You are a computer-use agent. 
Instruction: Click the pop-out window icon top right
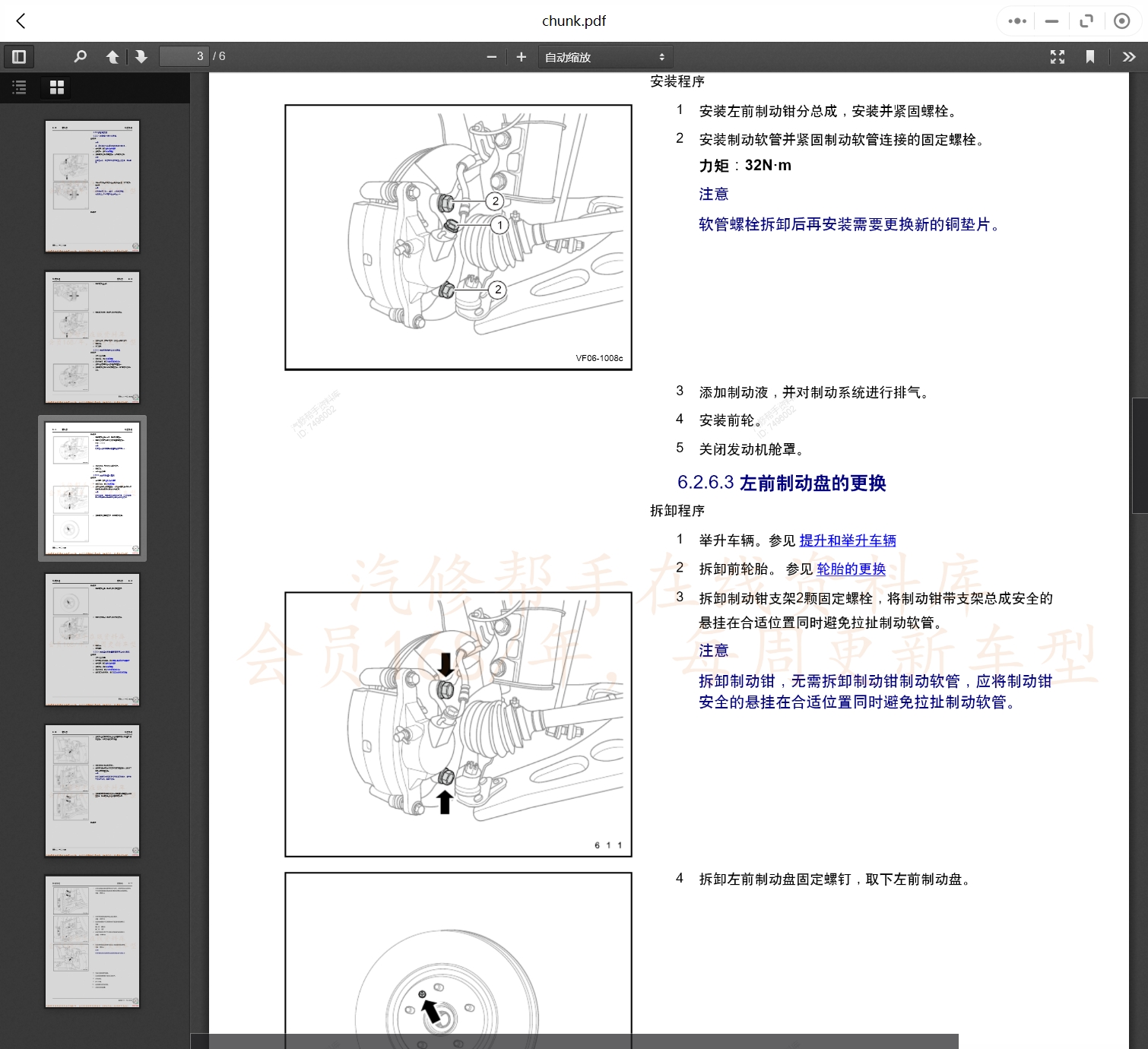[x=1086, y=21]
